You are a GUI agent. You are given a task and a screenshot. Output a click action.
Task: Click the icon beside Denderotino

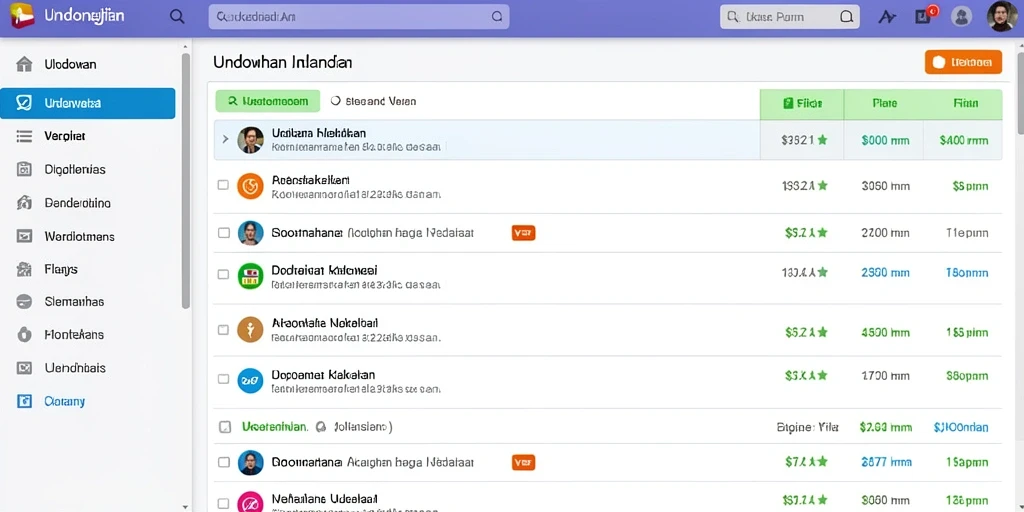tap(24, 202)
